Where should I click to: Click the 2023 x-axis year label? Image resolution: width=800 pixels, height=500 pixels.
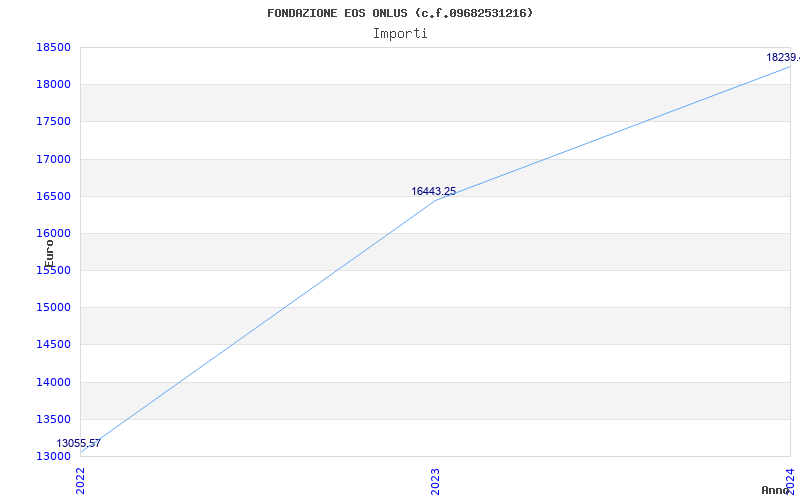click(x=435, y=482)
